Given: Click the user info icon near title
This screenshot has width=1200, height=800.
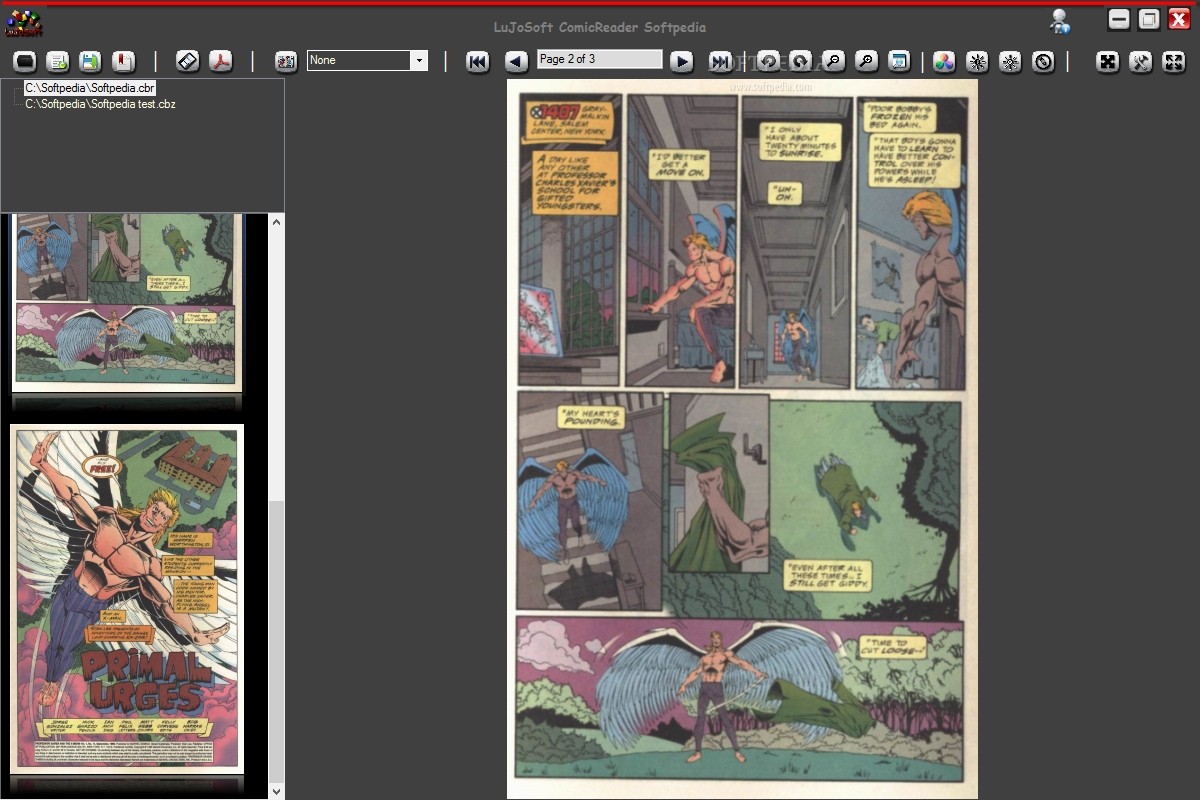Looking at the screenshot, I should point(1060,21).
